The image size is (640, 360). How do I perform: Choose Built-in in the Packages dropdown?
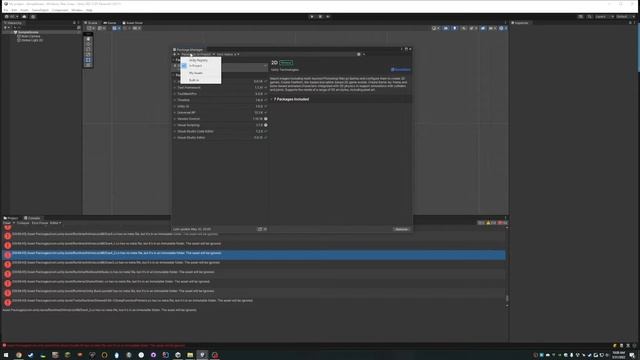(194, 80)
